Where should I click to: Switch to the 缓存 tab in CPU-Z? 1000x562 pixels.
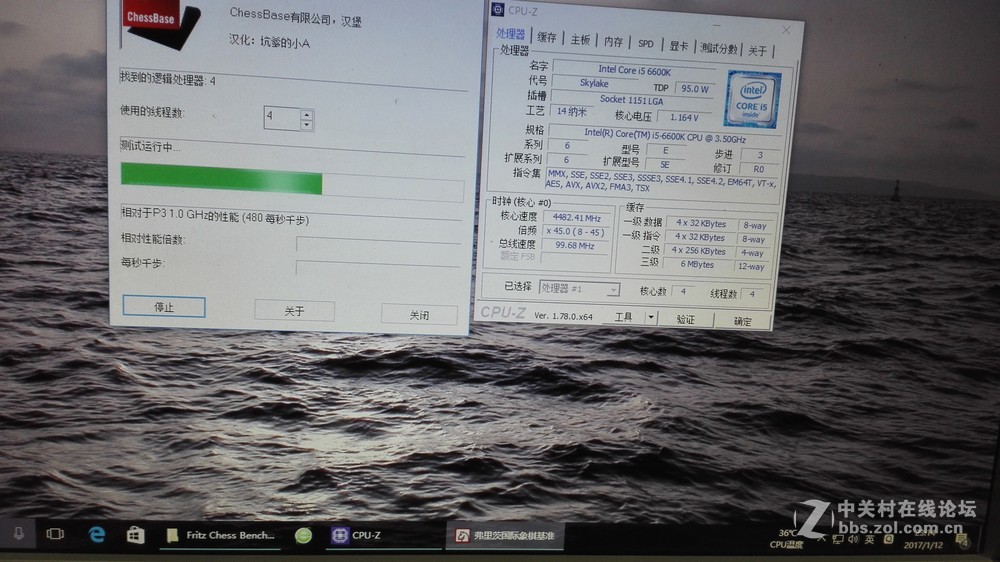coord(547,38)
